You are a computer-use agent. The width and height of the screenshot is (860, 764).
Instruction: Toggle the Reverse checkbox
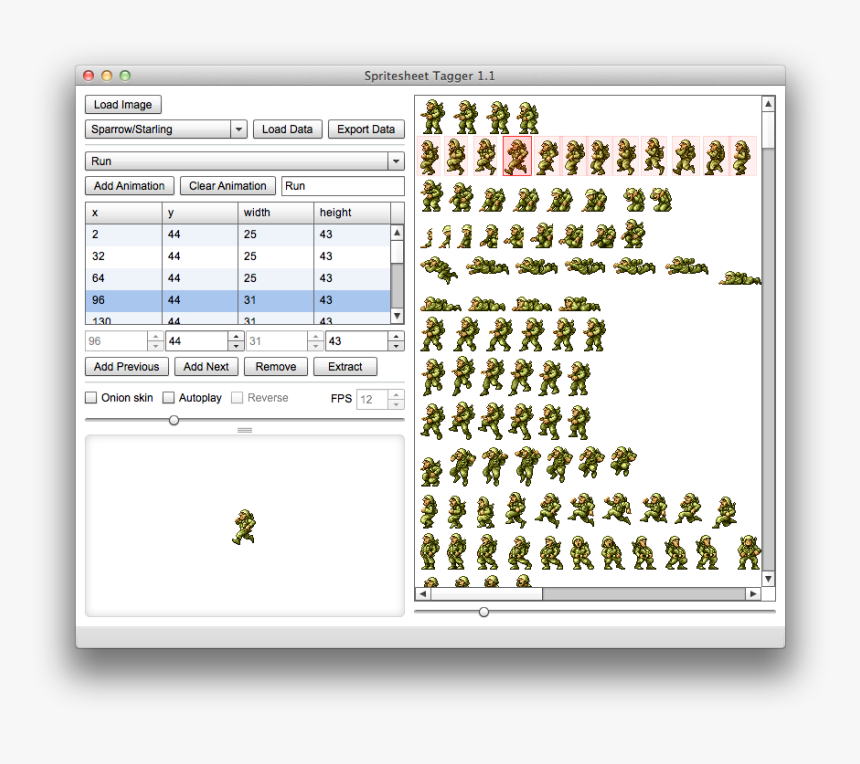(237, 397)
